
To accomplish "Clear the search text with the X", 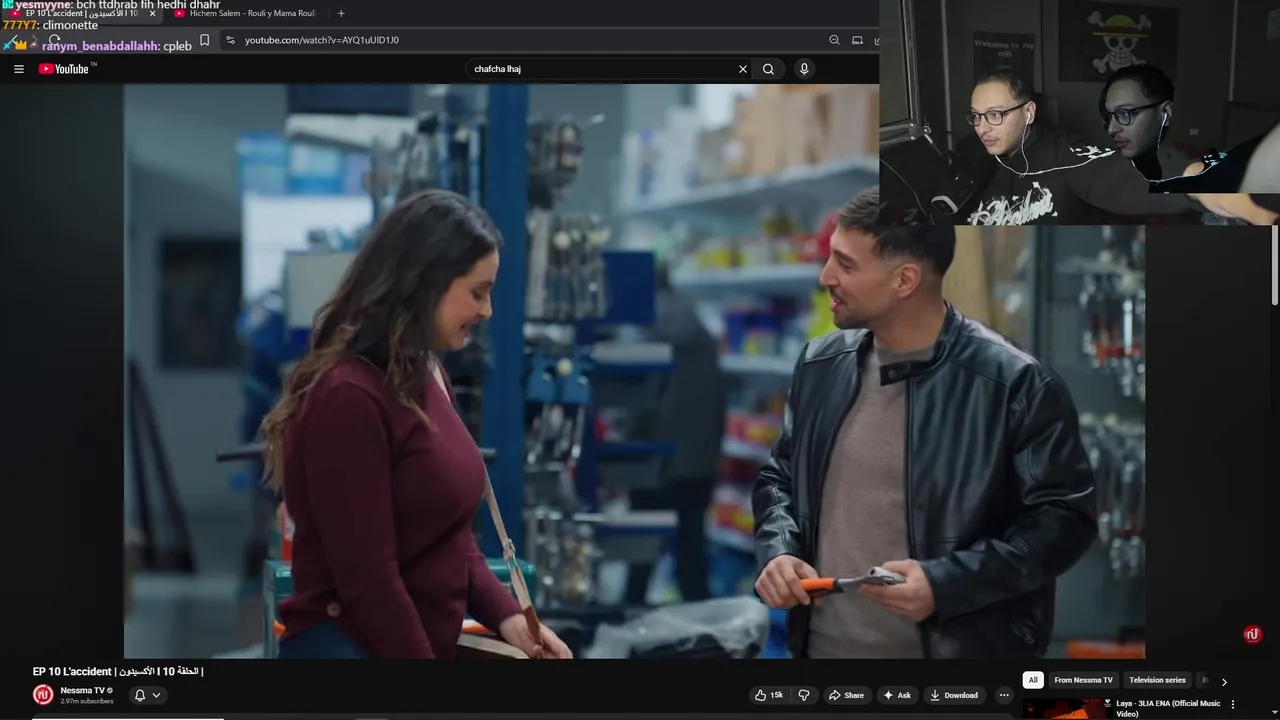I will [x=743, y=69].
